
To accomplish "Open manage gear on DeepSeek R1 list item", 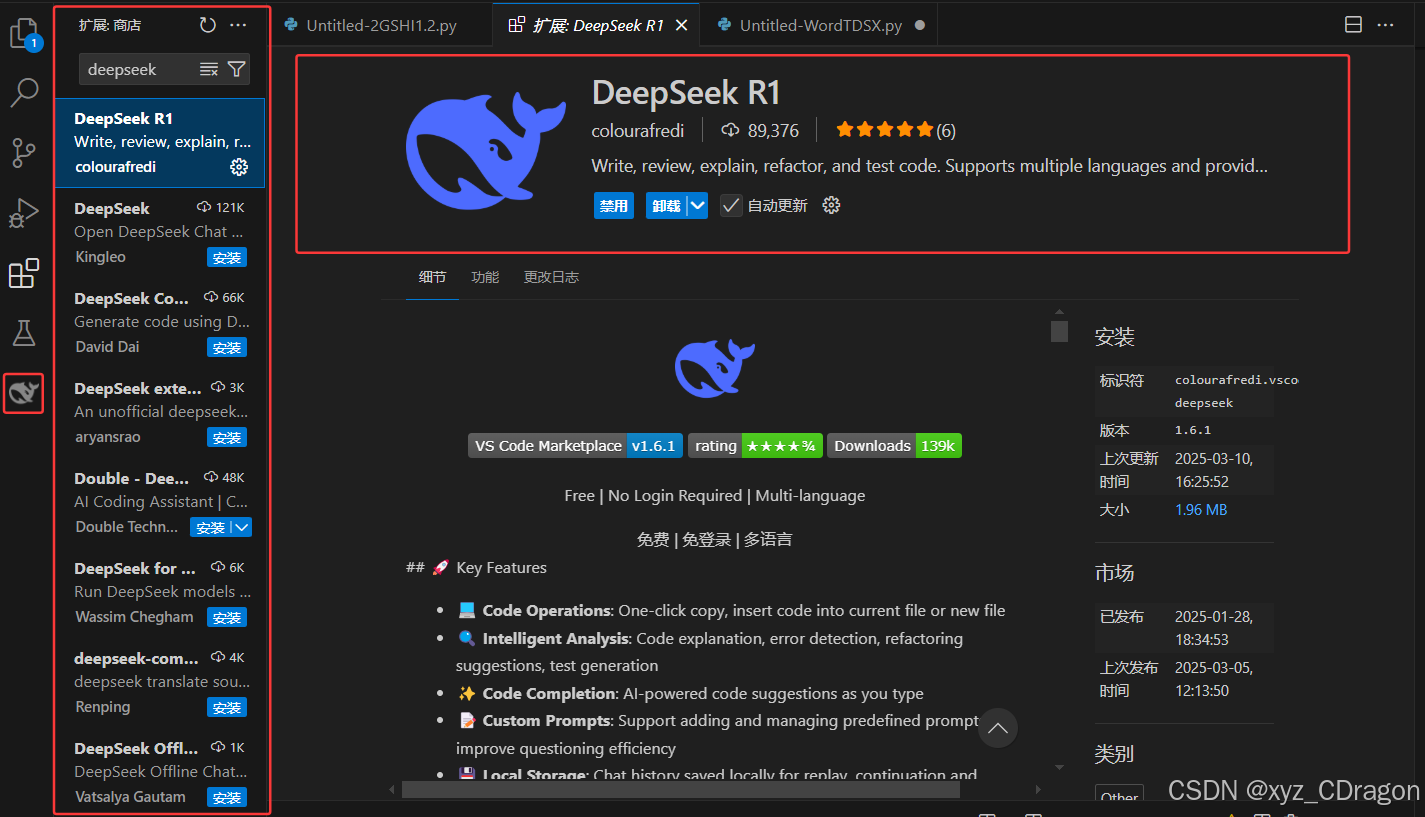I will (x=239, y=167).
